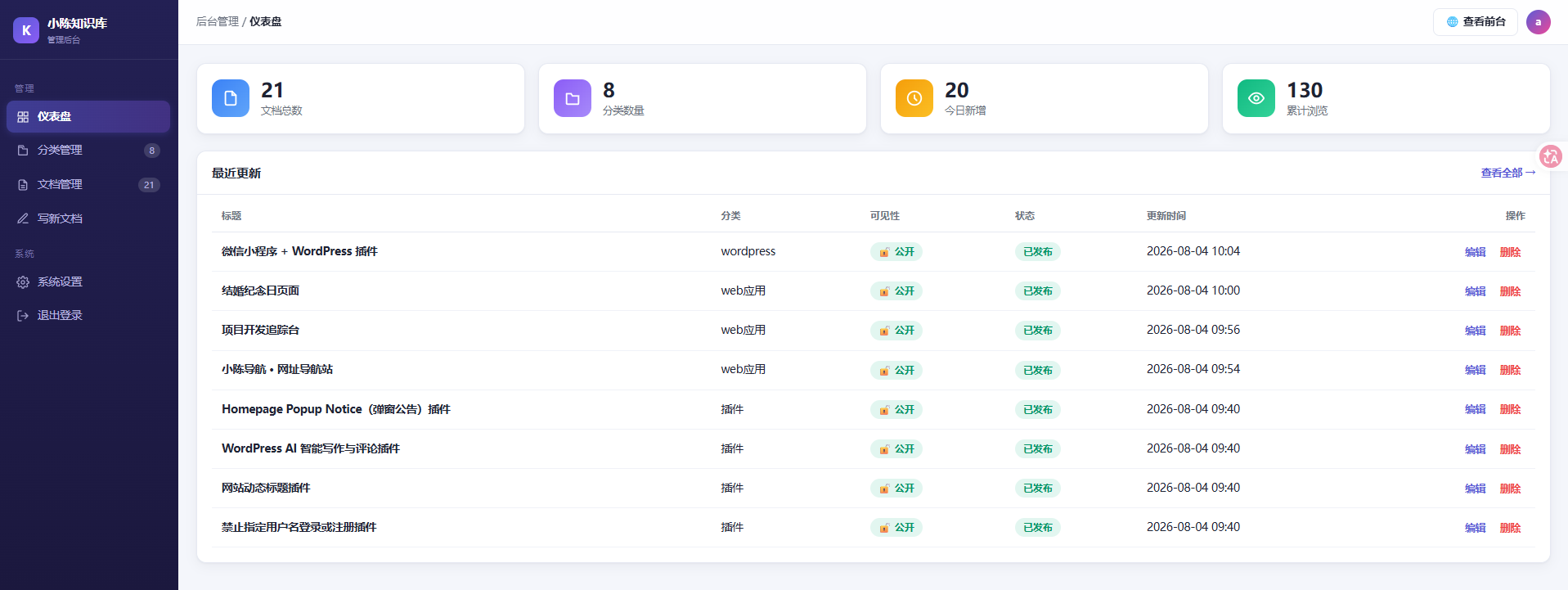Edit the 微信小程序 + WordPress 插件 document
Screen dimensions: 1568x590
tap(1476, 252)
